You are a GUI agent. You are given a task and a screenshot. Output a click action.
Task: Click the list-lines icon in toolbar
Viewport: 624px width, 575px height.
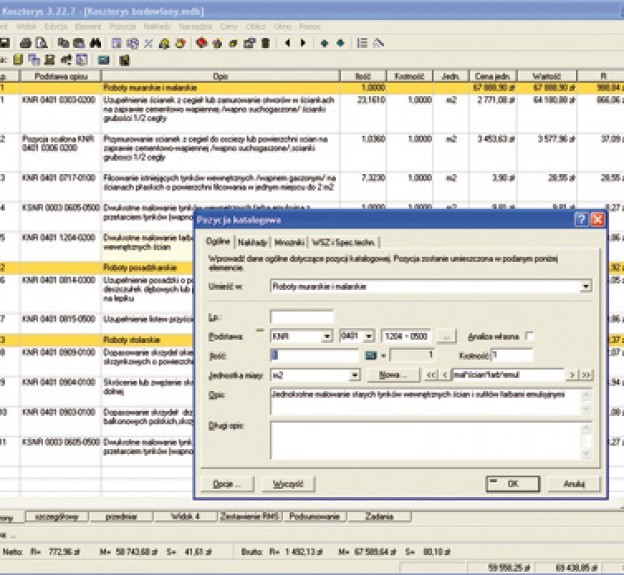point(362,43)
